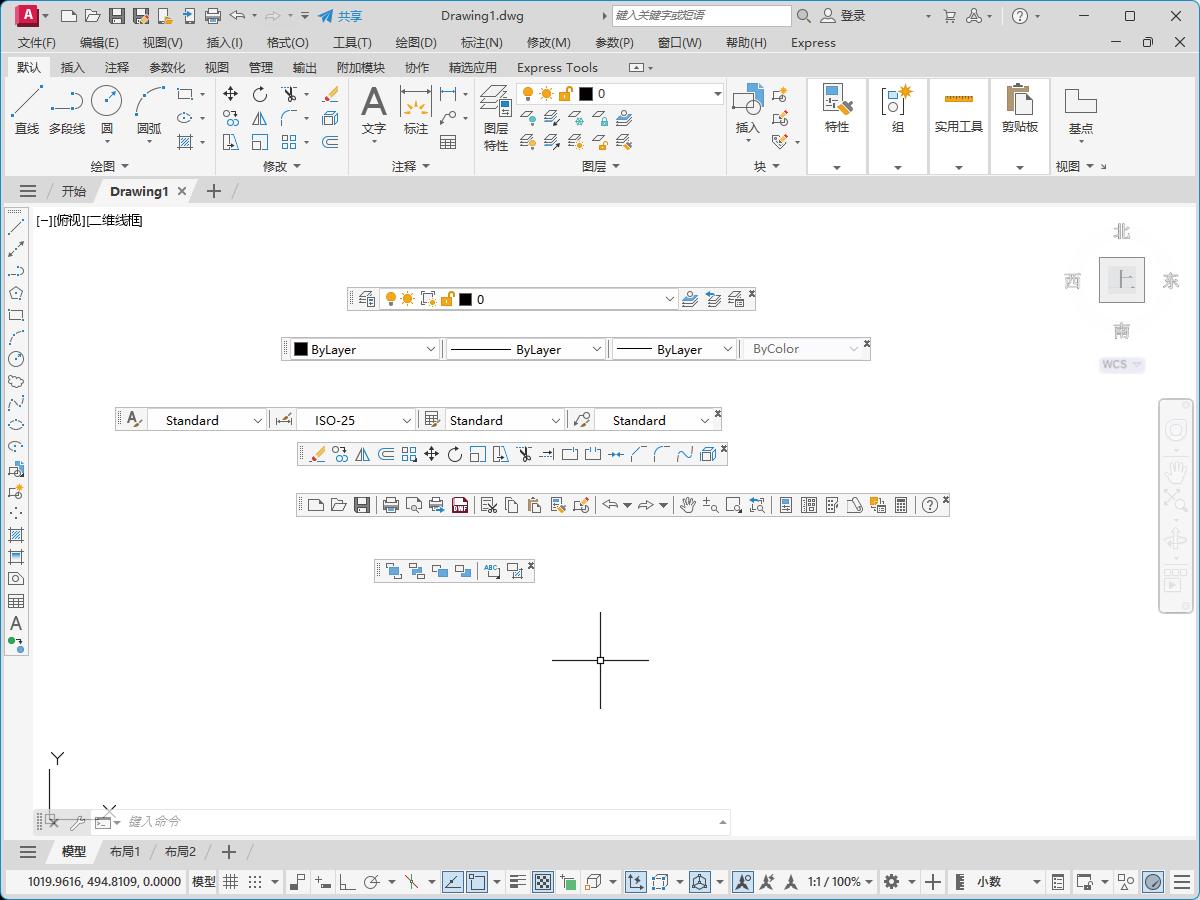Toggle grid display in status bar
1200x900 pixels.
click(230, 882)
